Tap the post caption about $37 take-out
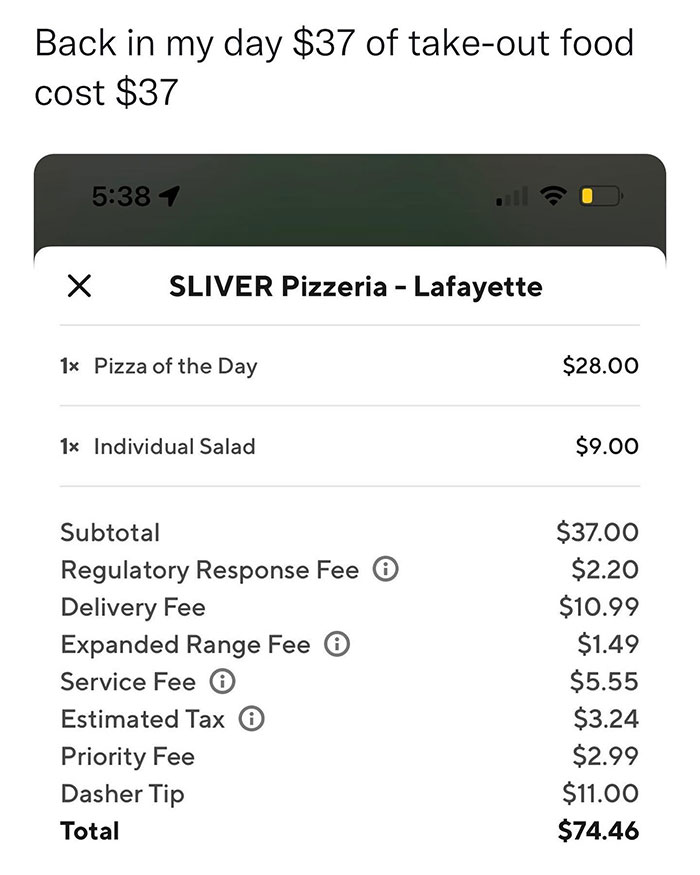This screenshot has width=700, height=875. coord(334,67)
